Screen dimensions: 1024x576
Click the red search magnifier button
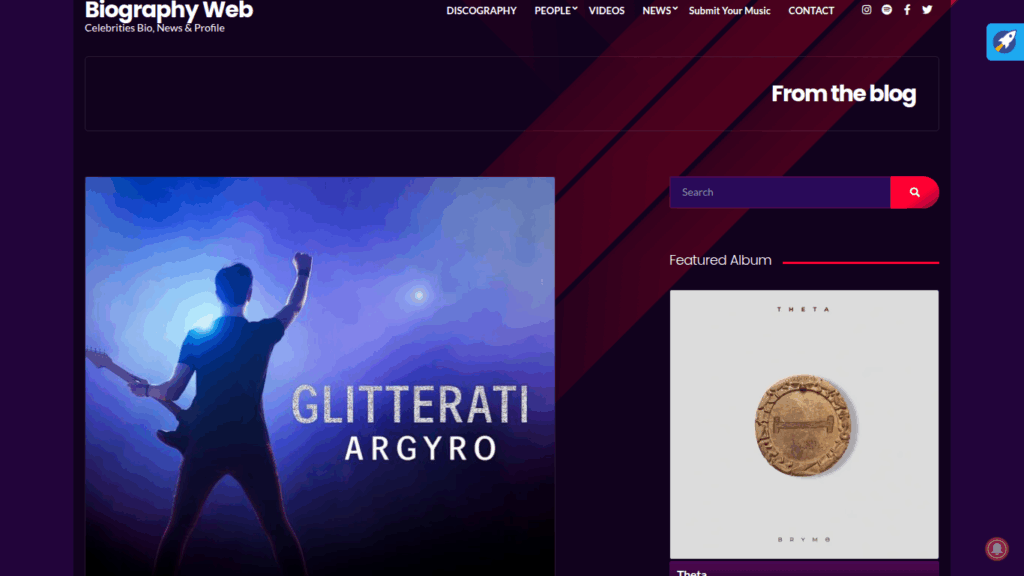click(914, 192)
